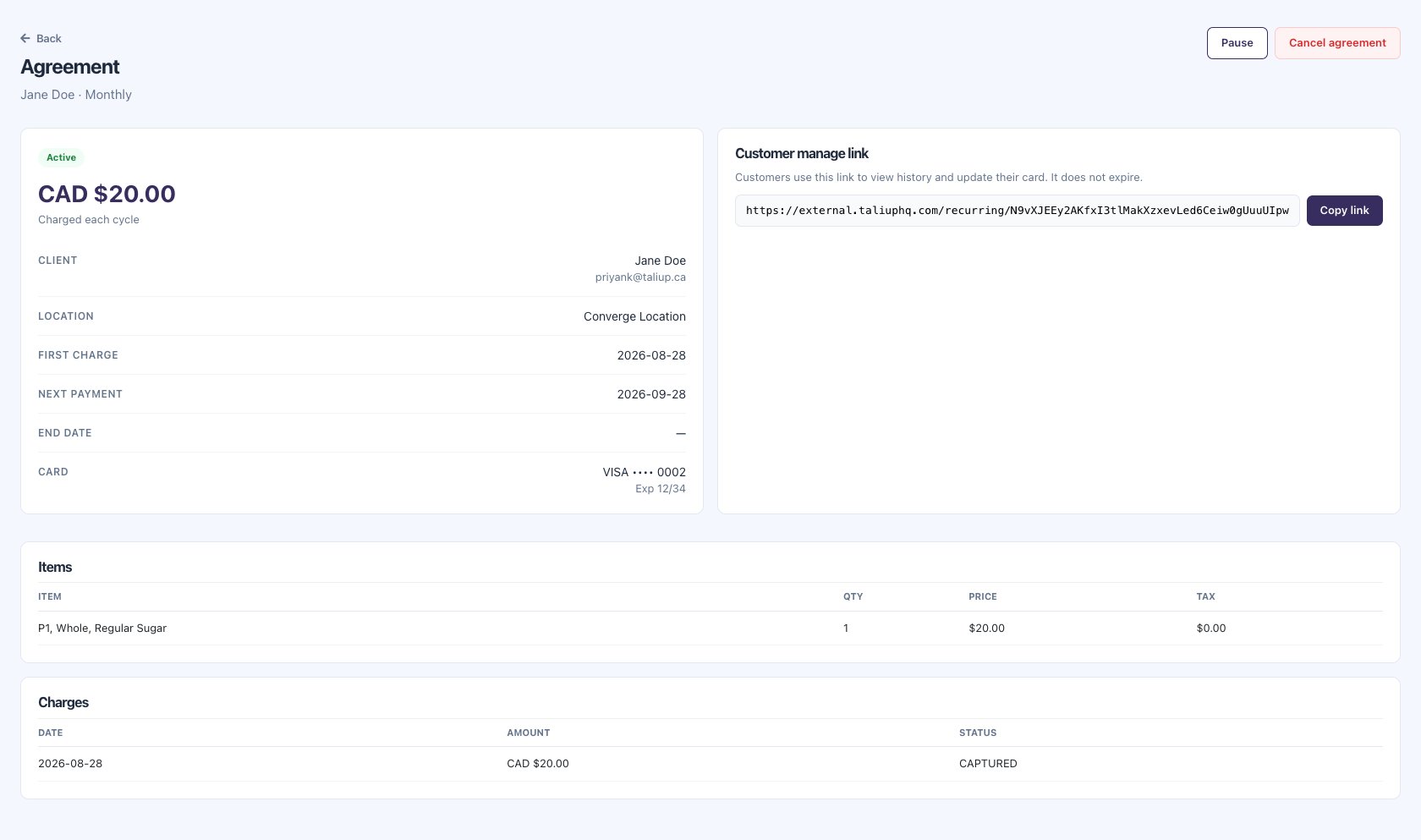Click the Charged each cycle caption
1421x840 pixels.
click(89, 220)
